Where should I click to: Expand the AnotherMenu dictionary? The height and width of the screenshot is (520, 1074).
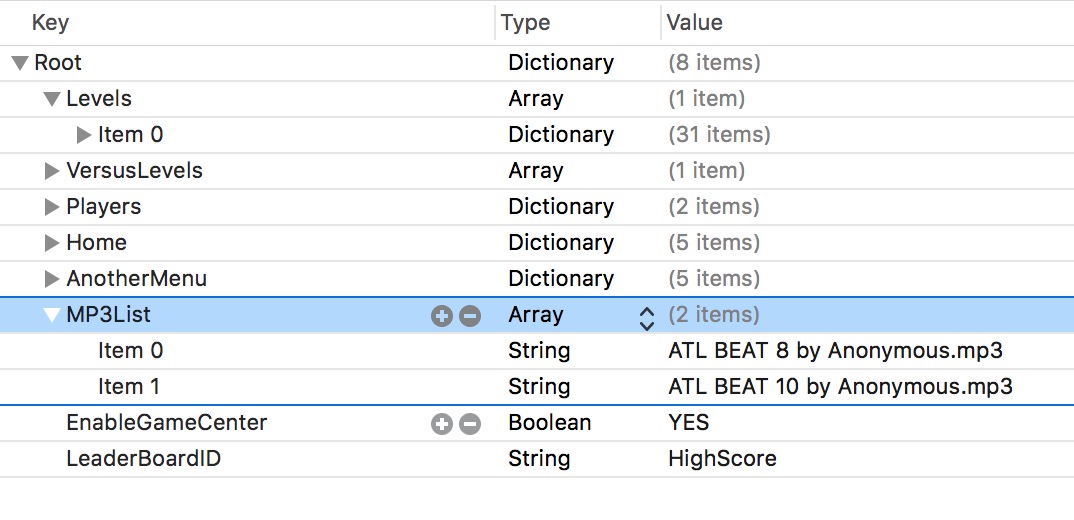pyautogui.click(x=52, y=279)
